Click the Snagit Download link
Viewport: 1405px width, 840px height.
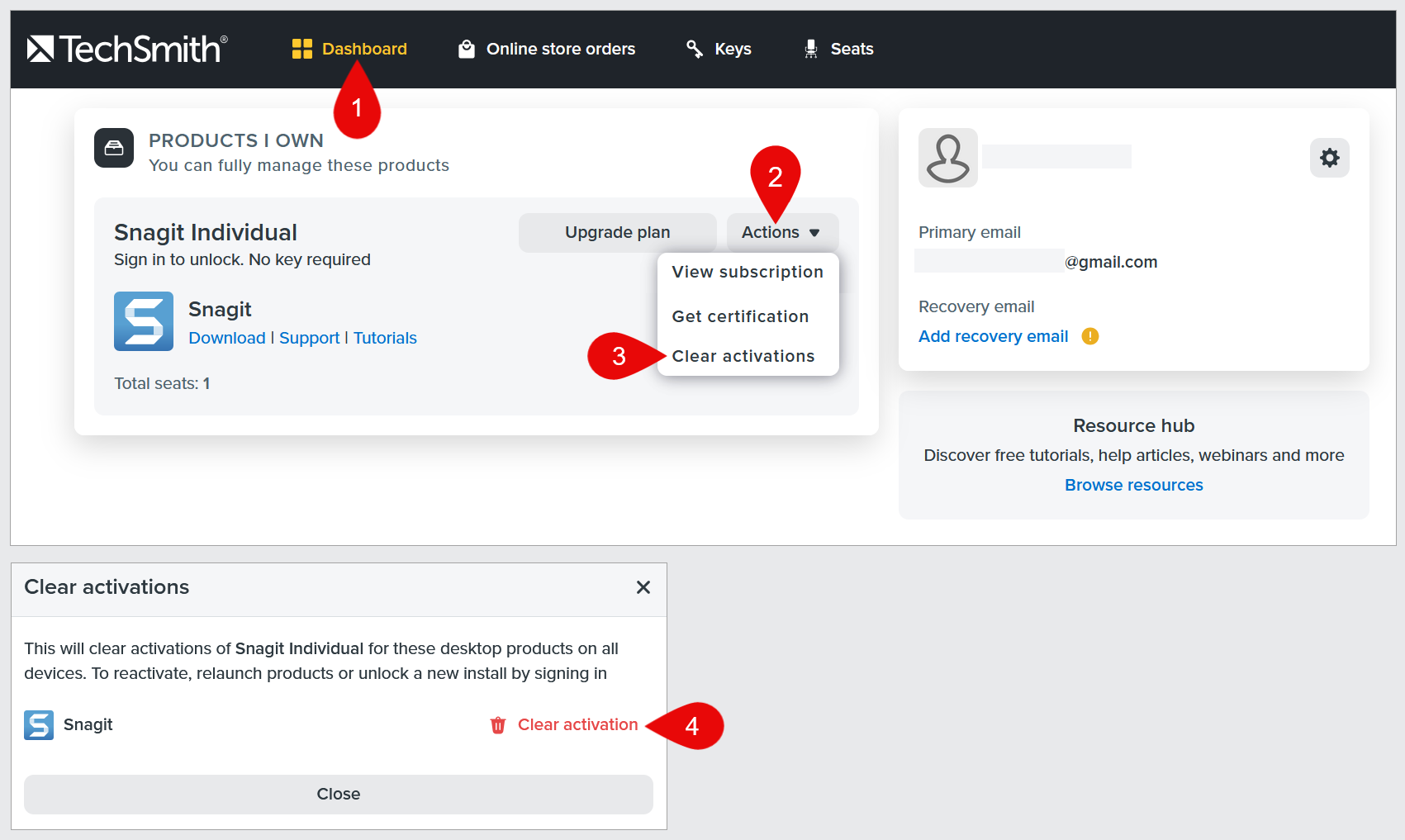coord(227,338)
